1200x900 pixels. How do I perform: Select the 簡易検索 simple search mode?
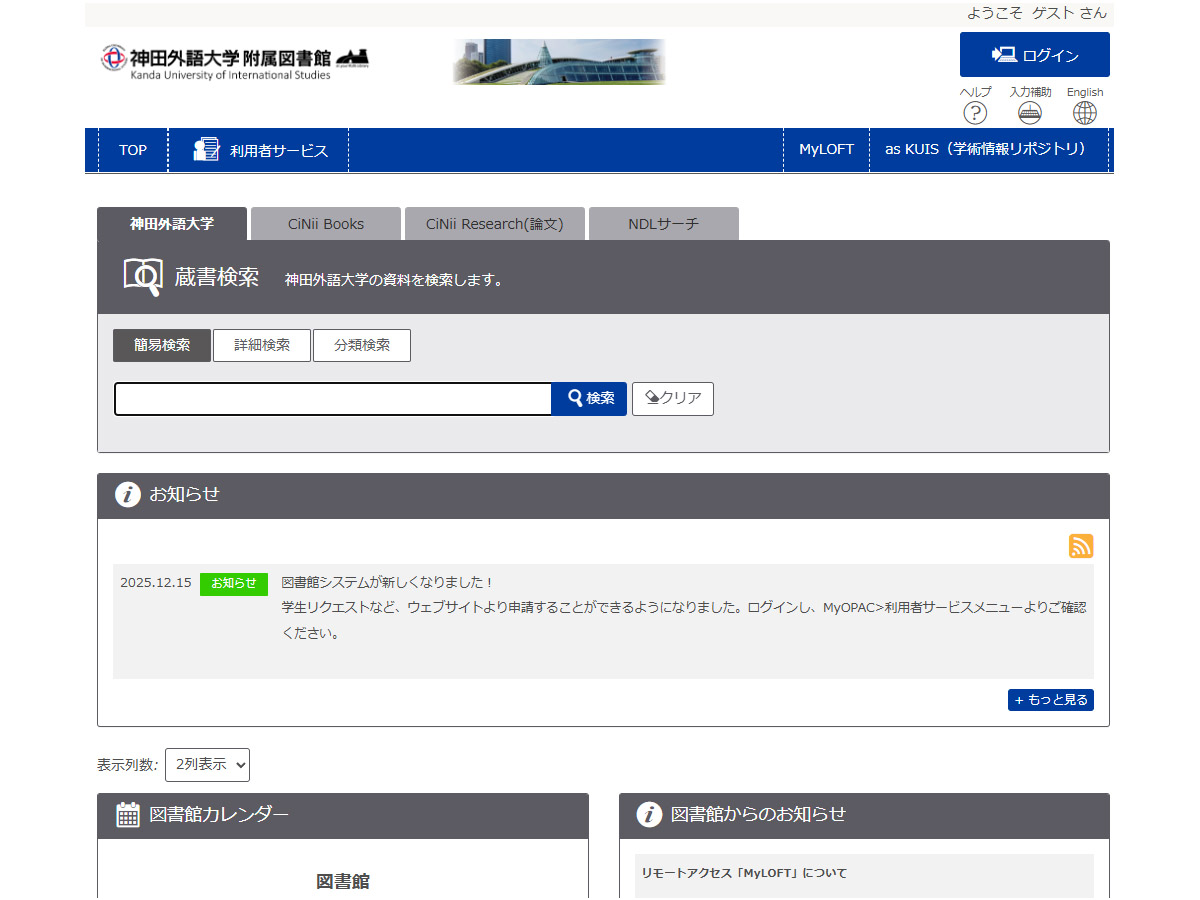click(161, 345)
